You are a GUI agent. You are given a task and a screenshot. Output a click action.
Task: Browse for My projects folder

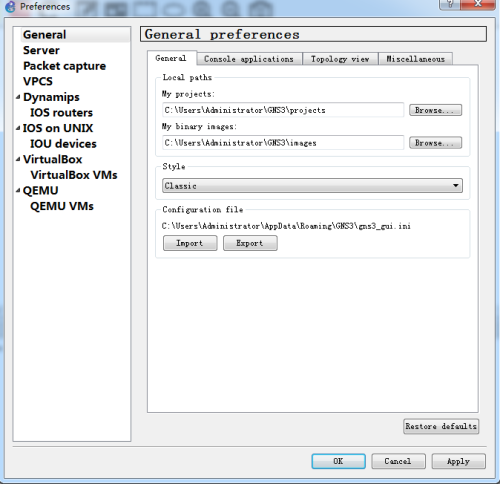[435, 110]
